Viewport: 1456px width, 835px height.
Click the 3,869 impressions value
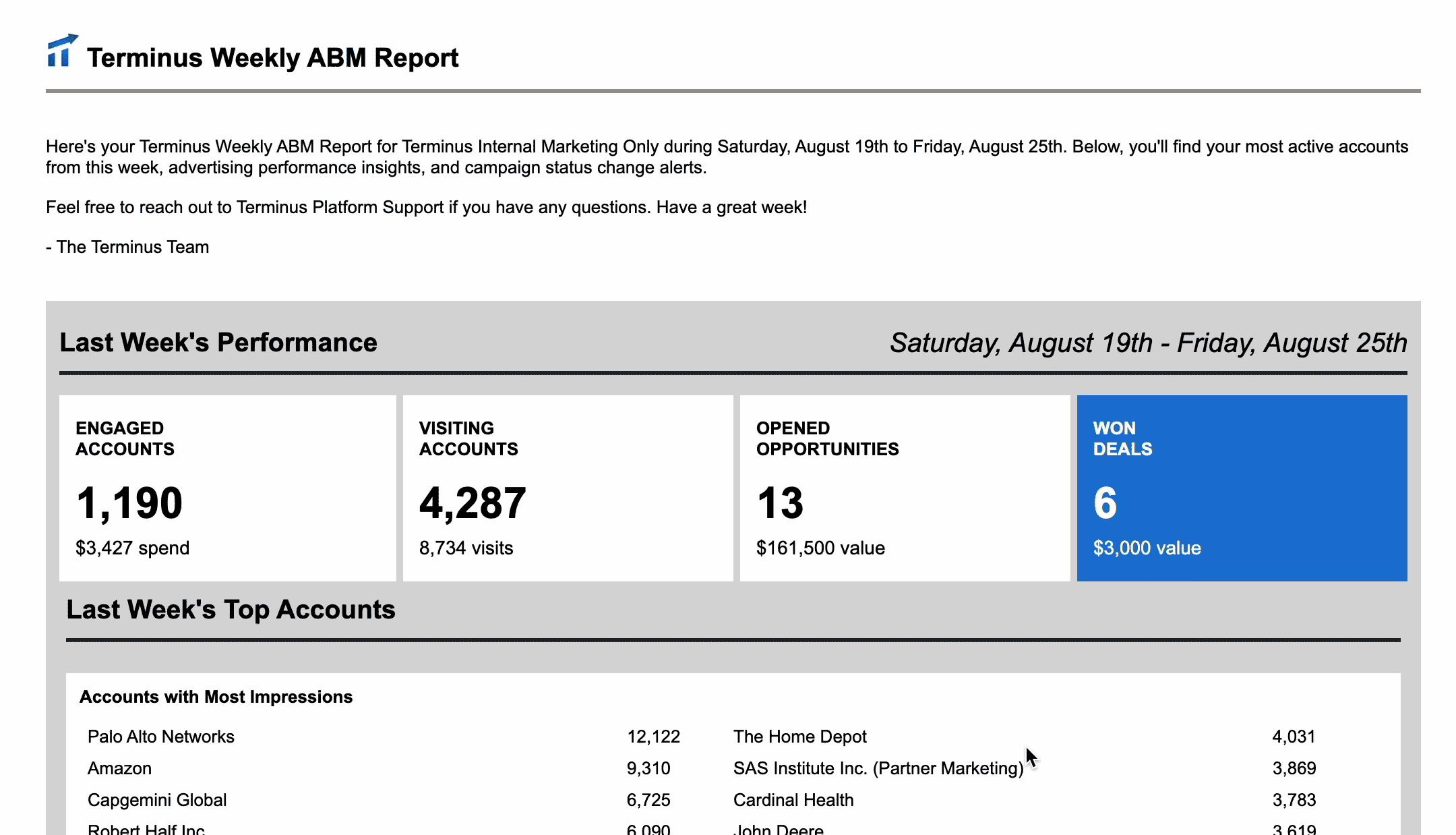click(x=1294, y=768)
